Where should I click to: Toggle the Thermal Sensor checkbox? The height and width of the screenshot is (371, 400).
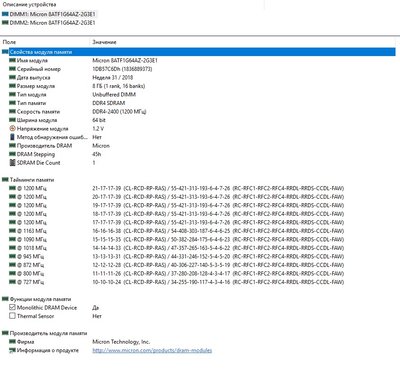pos(12,316)
